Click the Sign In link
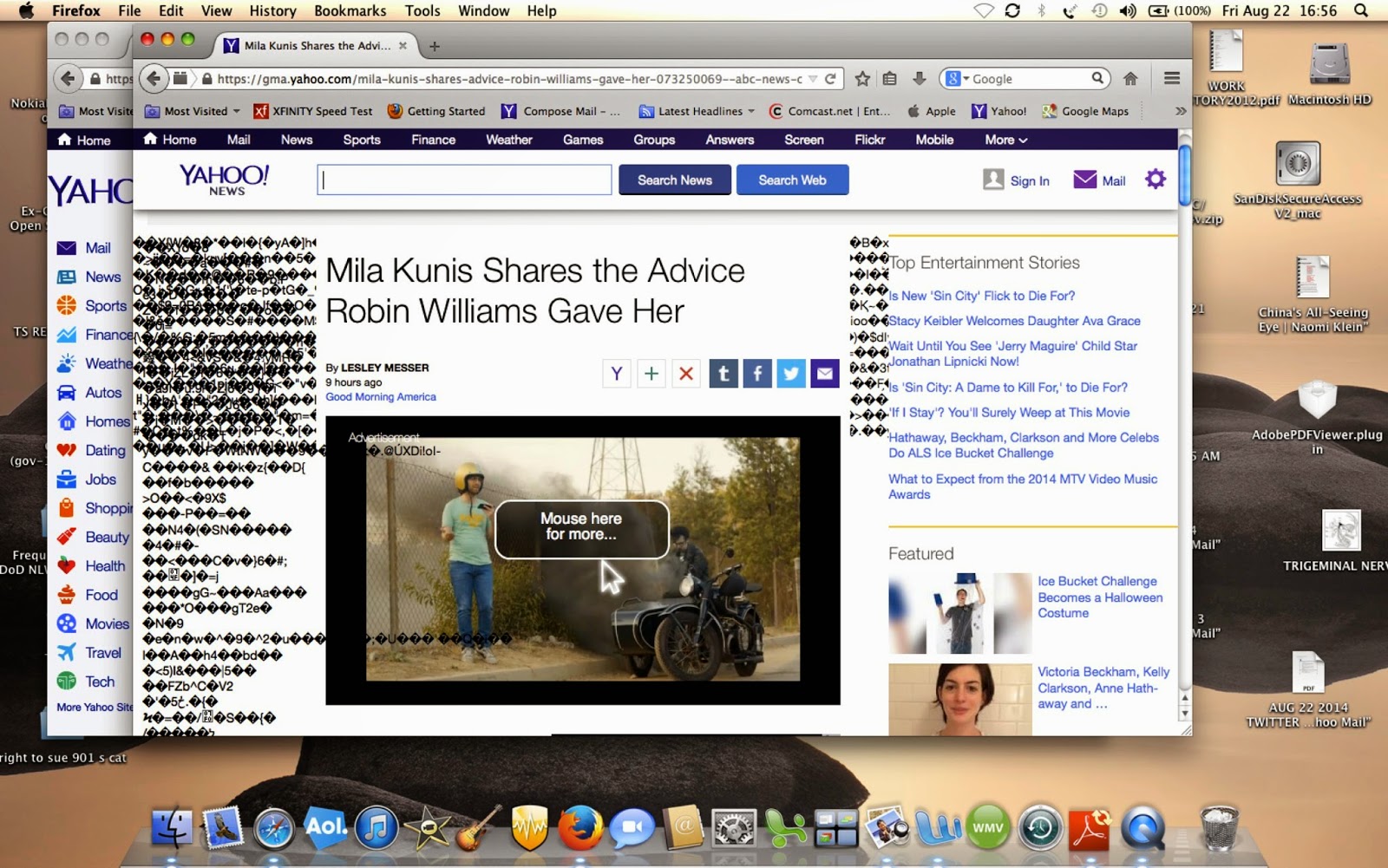1388x868 pixels. click(x=1030, y=180)
